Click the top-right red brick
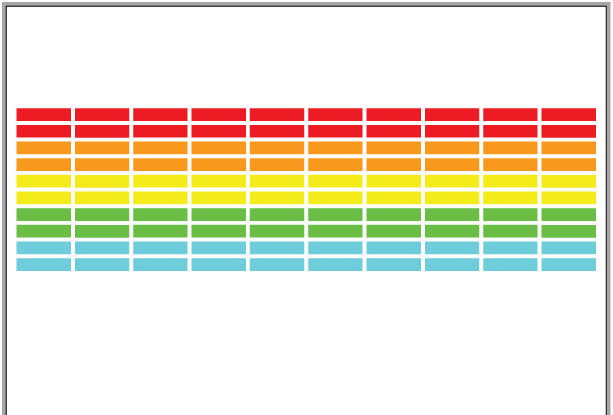 click(x=568, y=115)
